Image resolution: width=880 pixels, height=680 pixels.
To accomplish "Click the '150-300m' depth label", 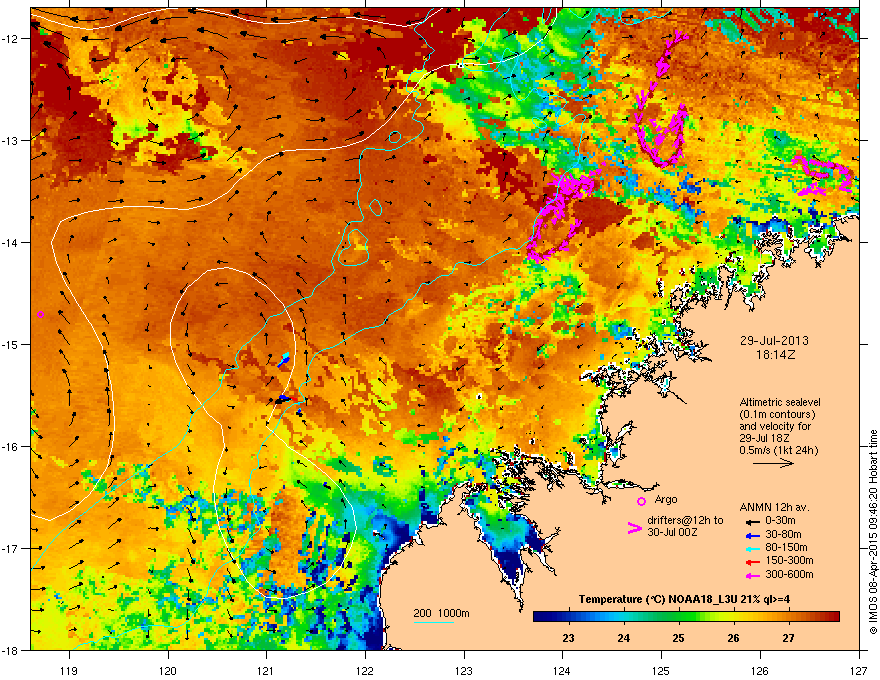I will click(x=789, y=560).
